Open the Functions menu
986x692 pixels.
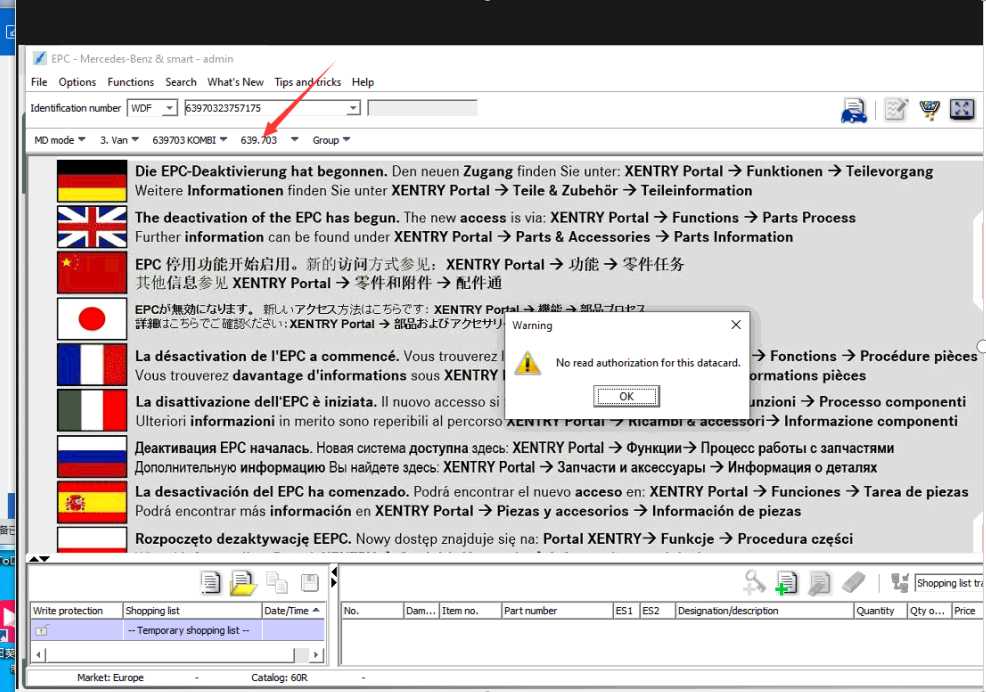(131, 82)
